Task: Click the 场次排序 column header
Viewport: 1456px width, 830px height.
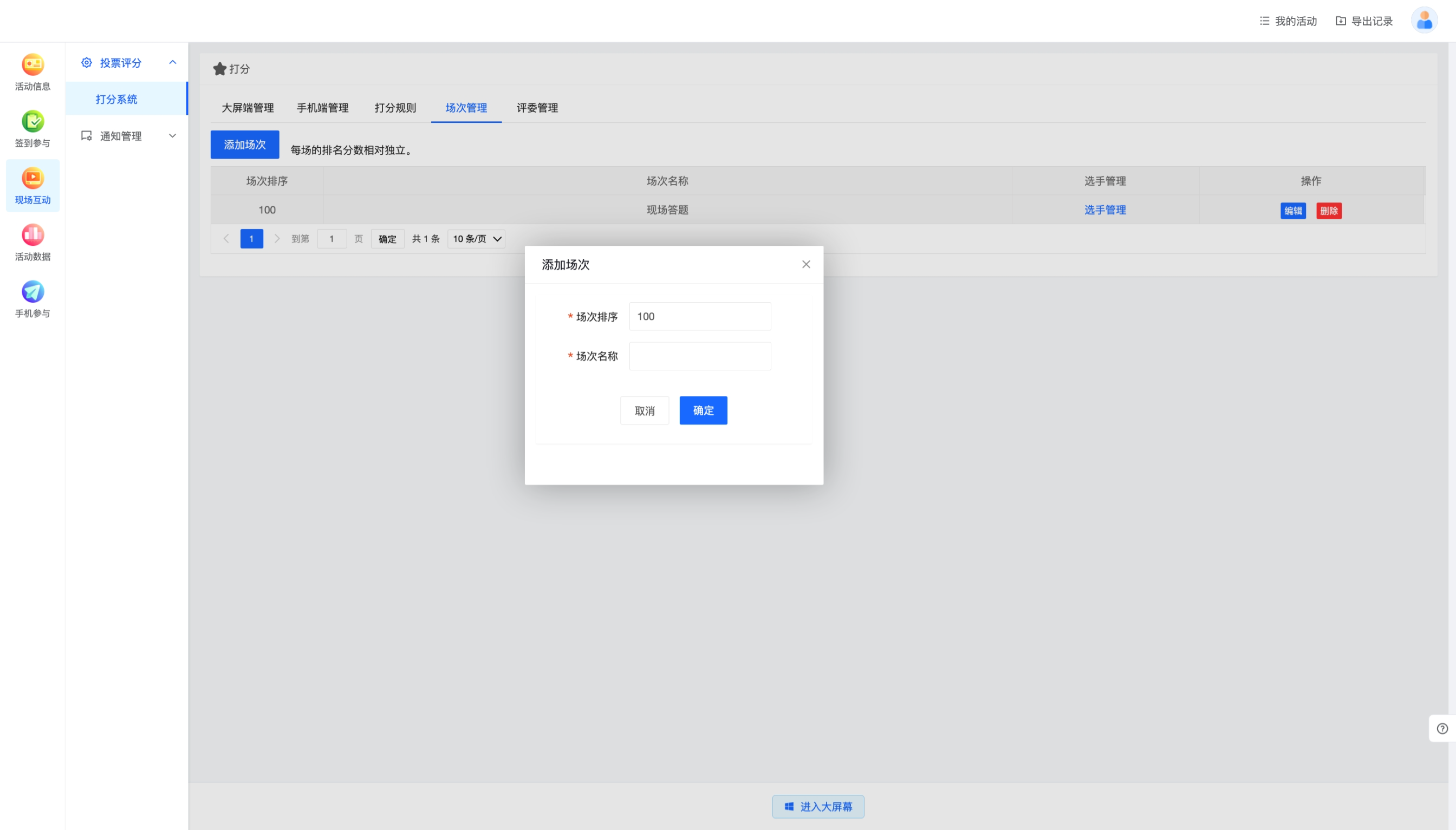Action: (267, 181)
